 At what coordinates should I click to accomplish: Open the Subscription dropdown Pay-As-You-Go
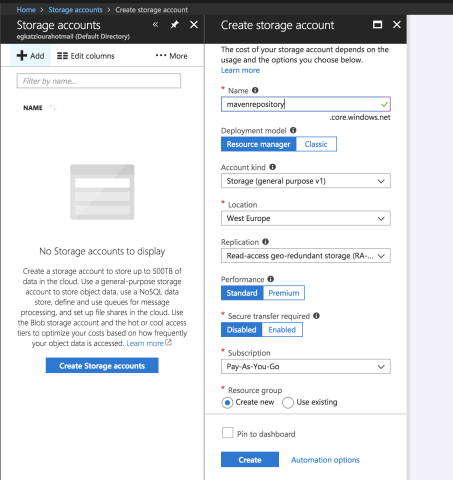pyautogui.click(x=306, y=366)
